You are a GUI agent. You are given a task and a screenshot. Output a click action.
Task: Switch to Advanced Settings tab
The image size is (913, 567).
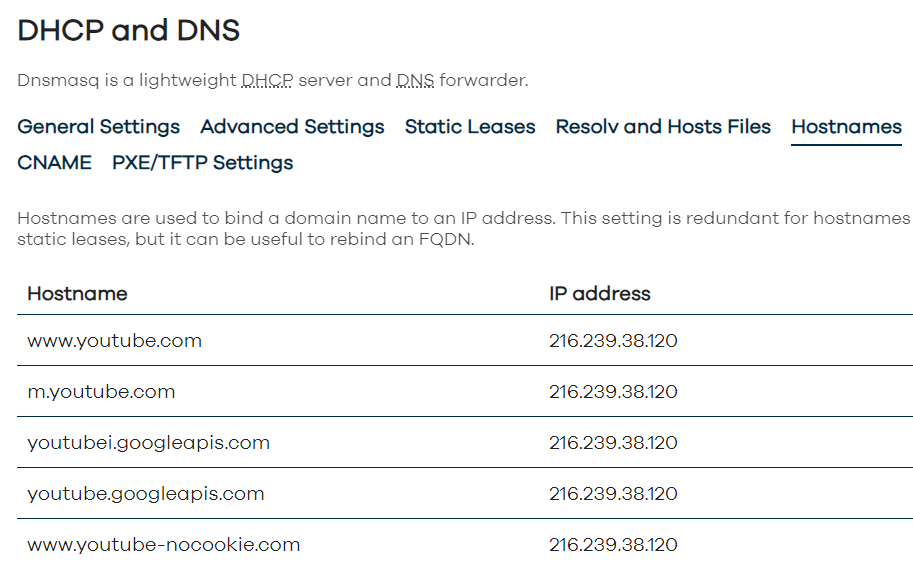click(292, 127)
